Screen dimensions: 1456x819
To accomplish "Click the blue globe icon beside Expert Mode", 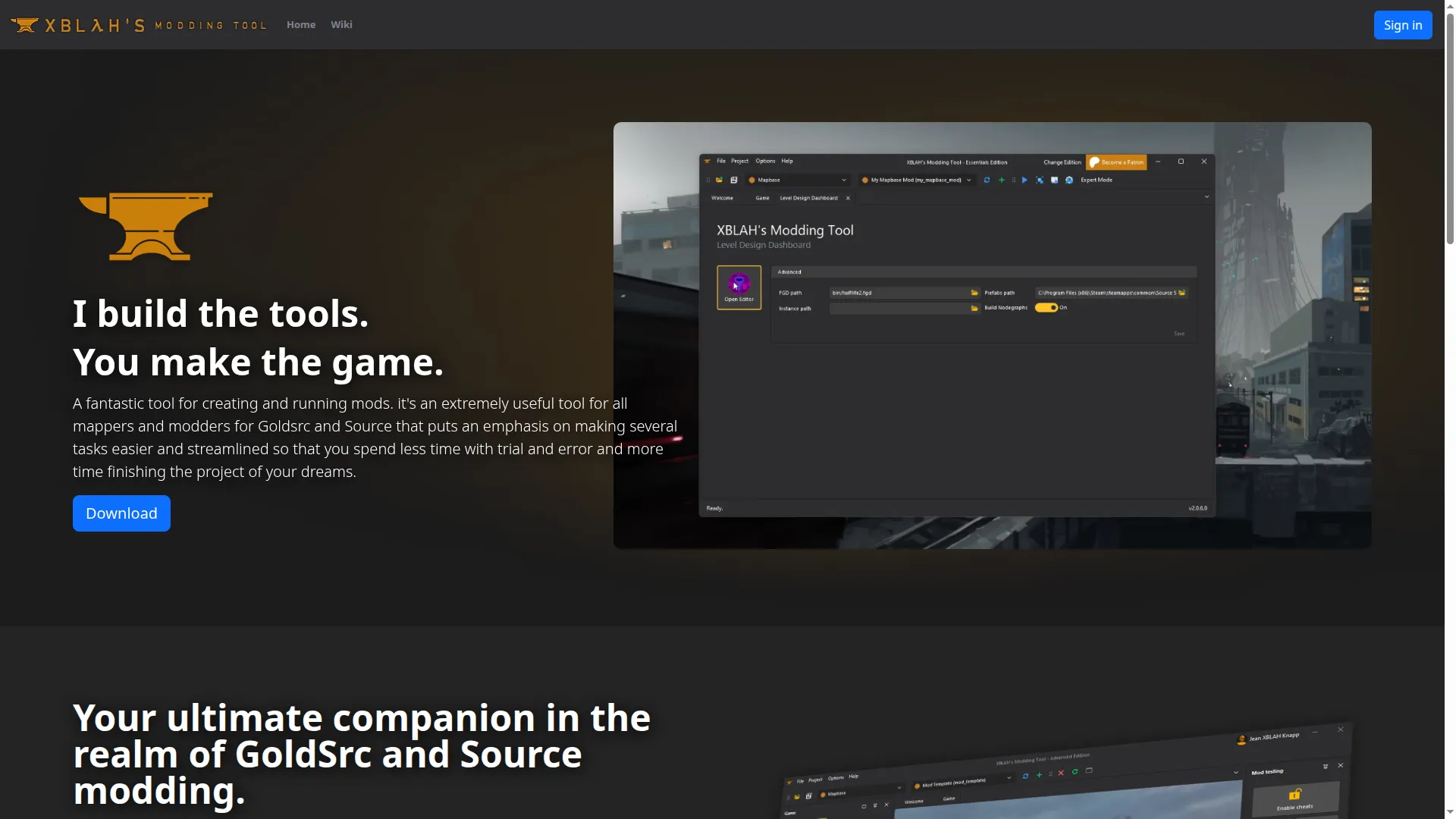I will click(1069, 180).
